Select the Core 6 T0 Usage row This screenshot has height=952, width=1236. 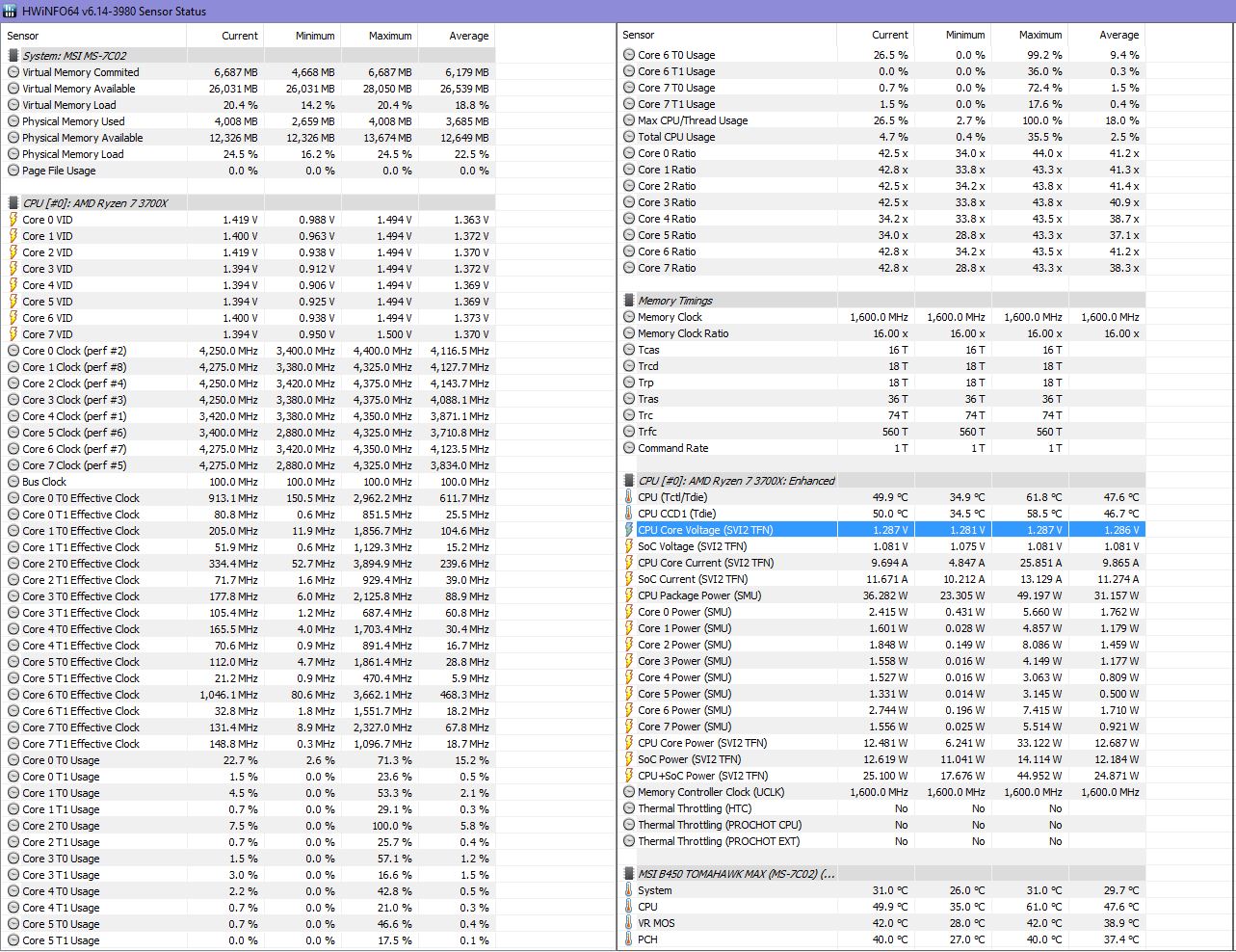tap(881, 55)
